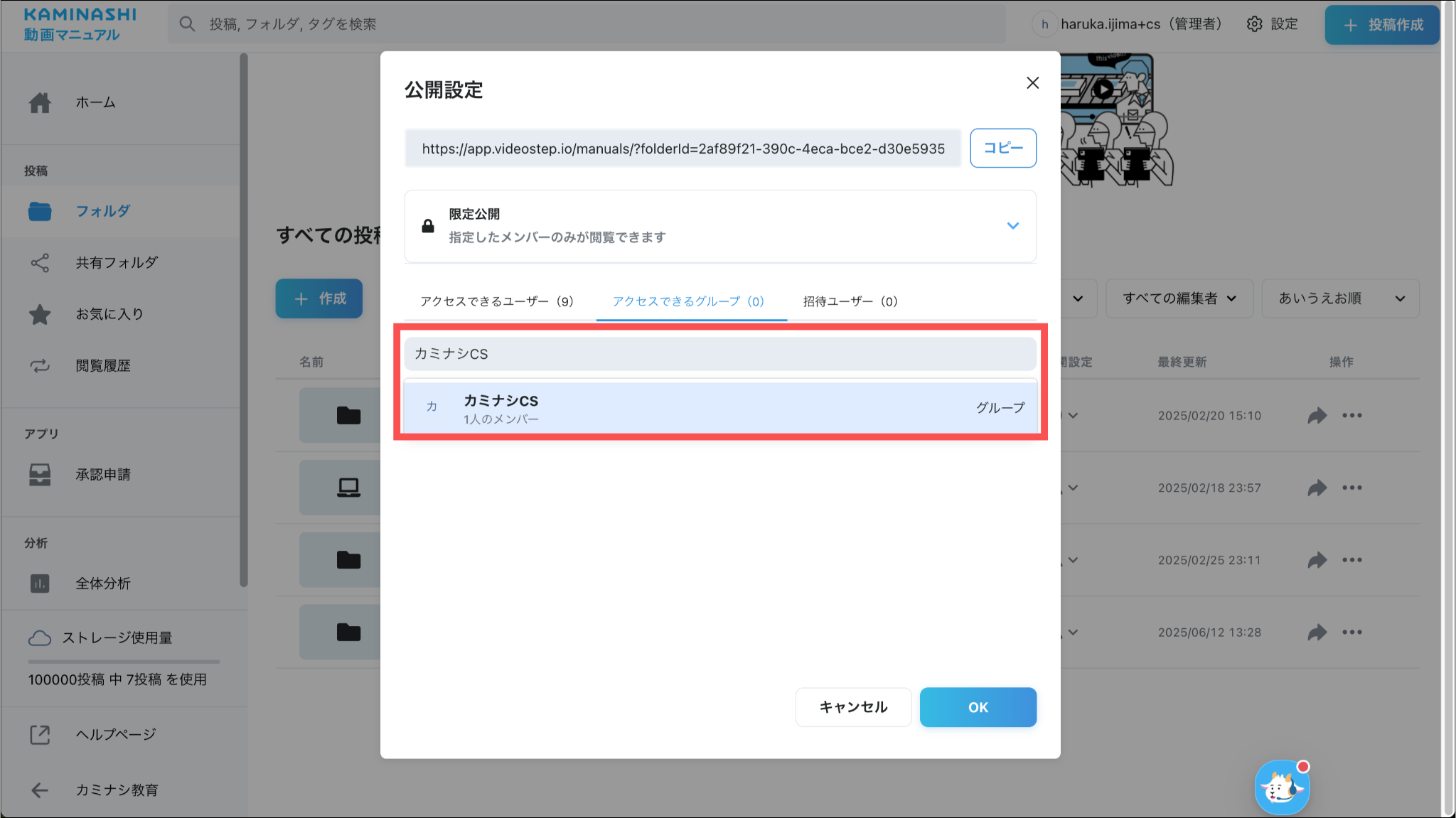Click the group search input field

720,354
